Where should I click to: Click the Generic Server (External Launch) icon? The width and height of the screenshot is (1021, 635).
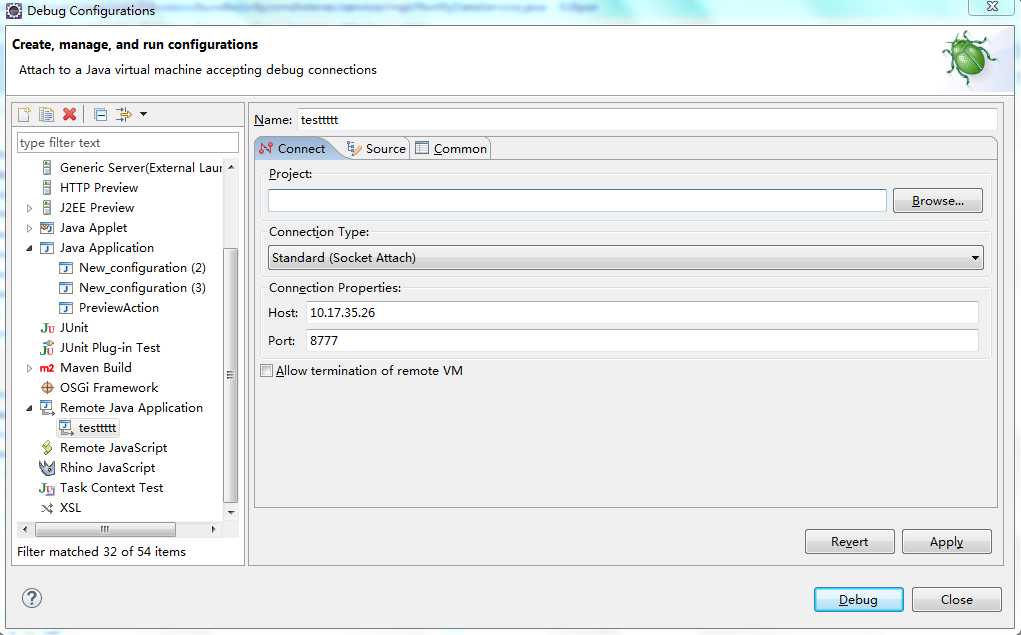click(47, 167)
